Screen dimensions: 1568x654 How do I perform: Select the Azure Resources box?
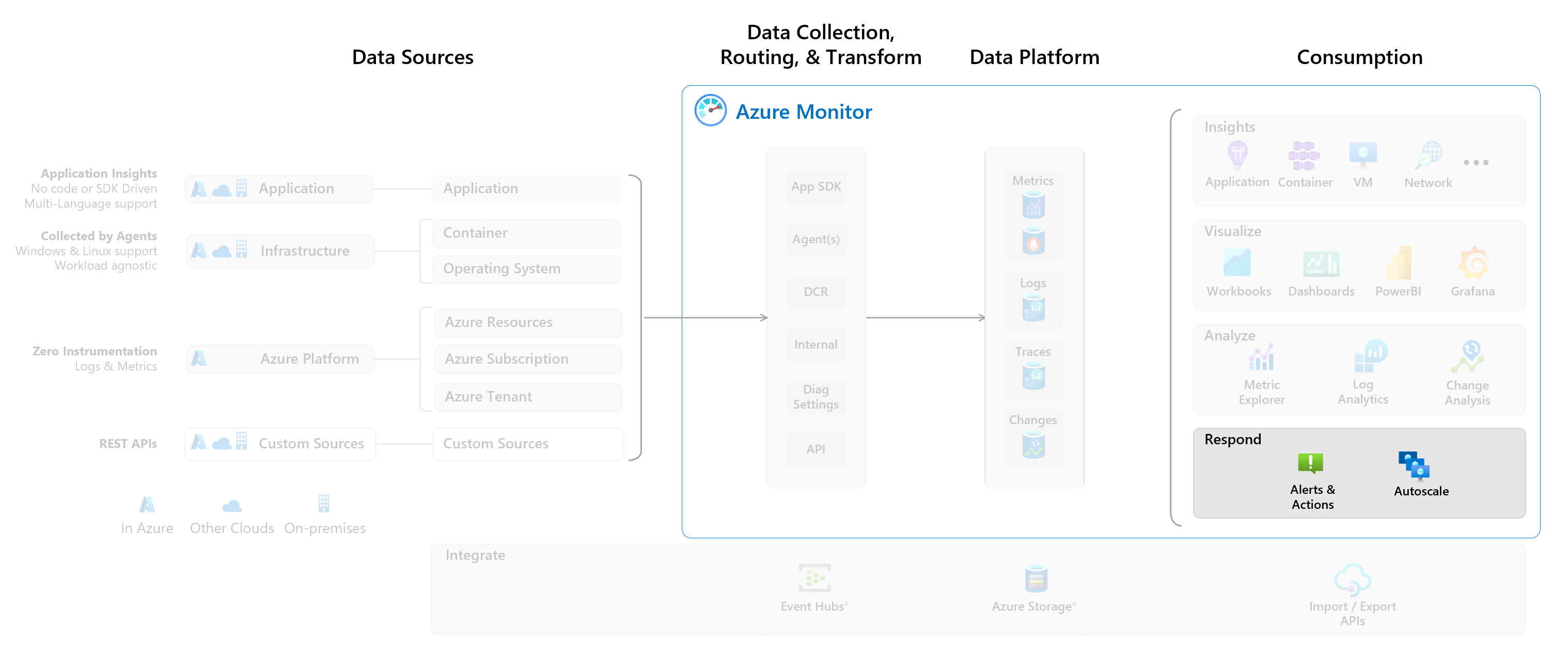pyautogui.click(x=528, y=322)
